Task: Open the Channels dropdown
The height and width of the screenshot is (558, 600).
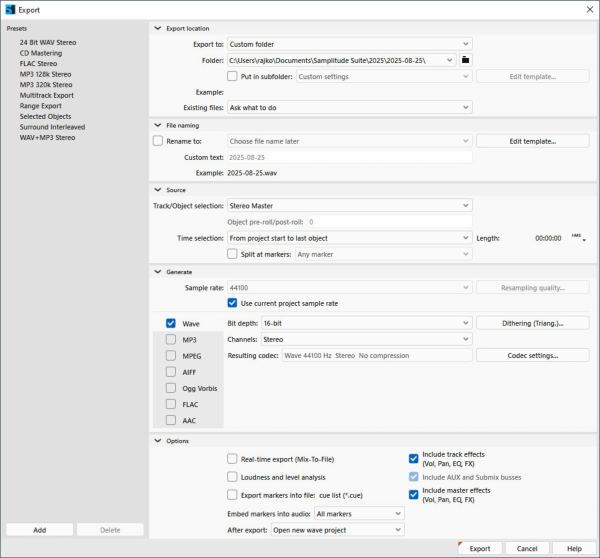Action: (x=367, y=339)
